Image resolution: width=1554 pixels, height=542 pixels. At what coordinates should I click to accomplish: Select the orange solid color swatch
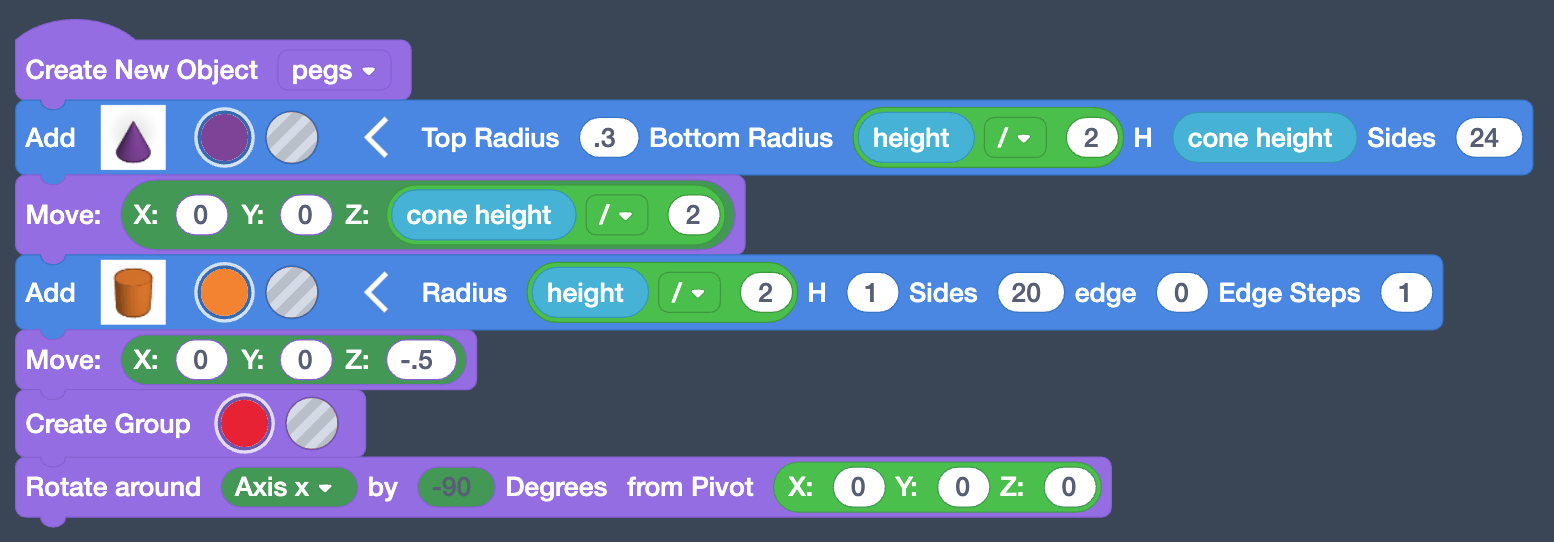(224, 293)
